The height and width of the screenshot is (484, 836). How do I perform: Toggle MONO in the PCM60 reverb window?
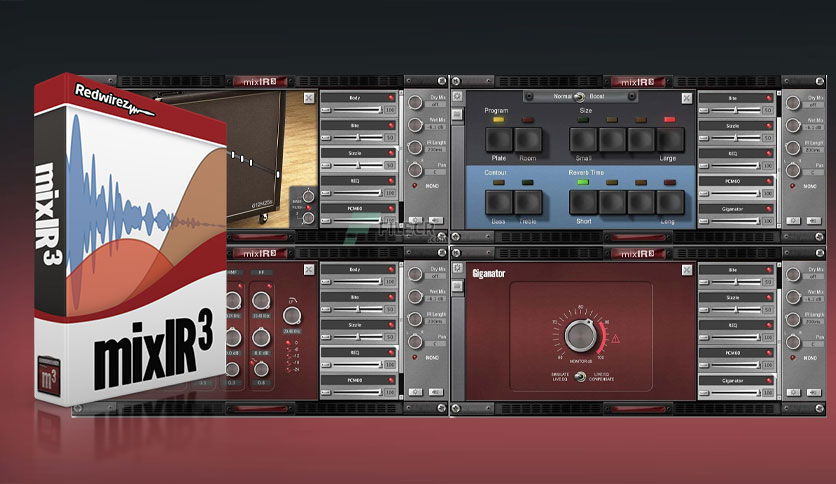click(792, 185)
